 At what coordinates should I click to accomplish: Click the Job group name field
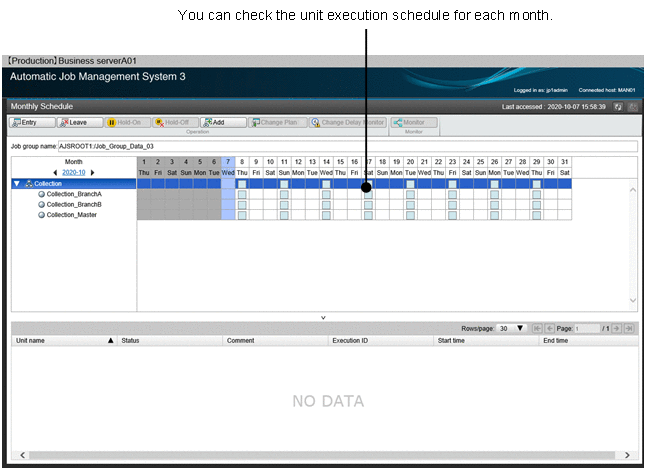[348, 146]
